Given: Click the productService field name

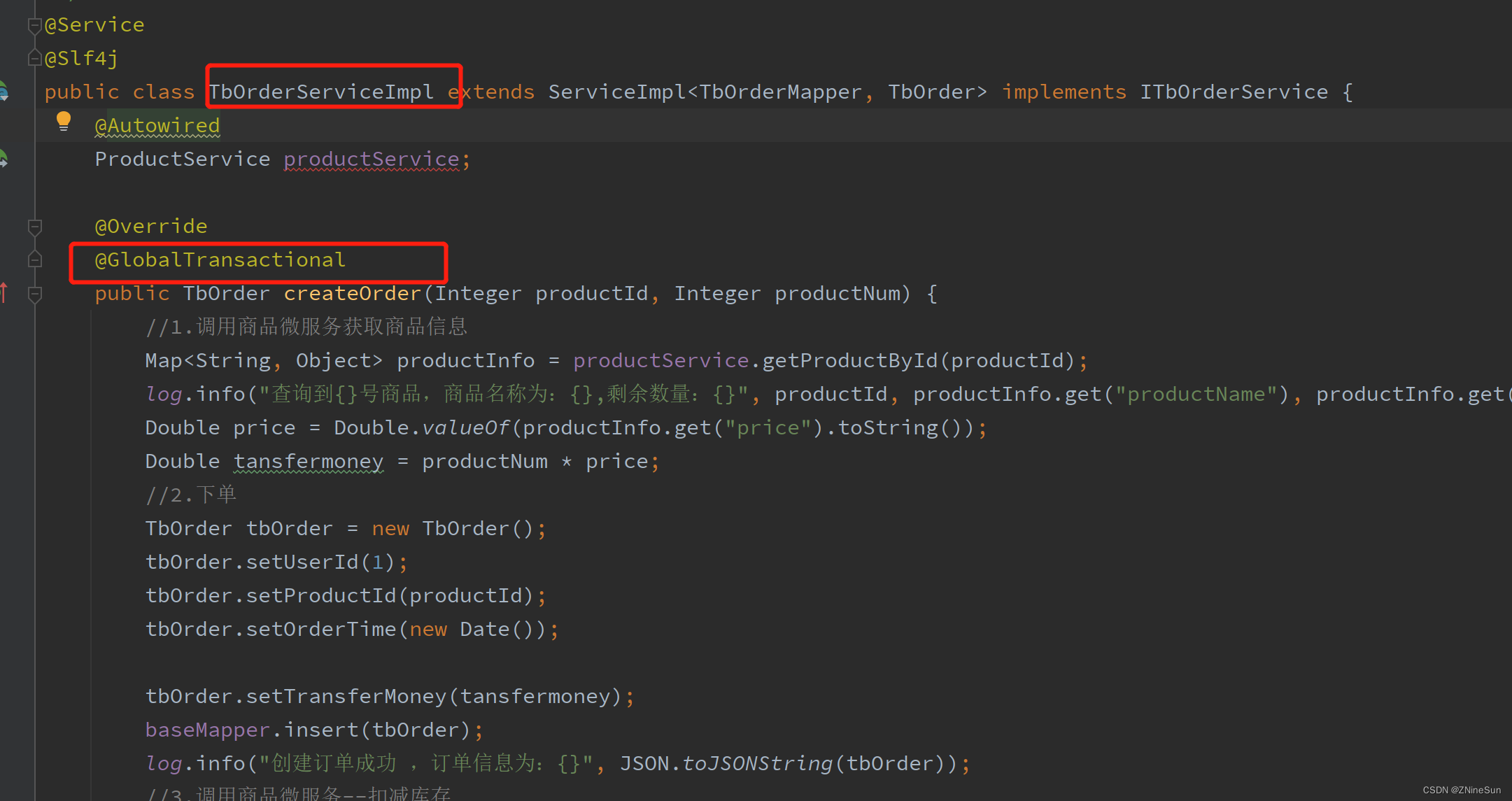Looking at the screenshot, I should tap(372, 160).
